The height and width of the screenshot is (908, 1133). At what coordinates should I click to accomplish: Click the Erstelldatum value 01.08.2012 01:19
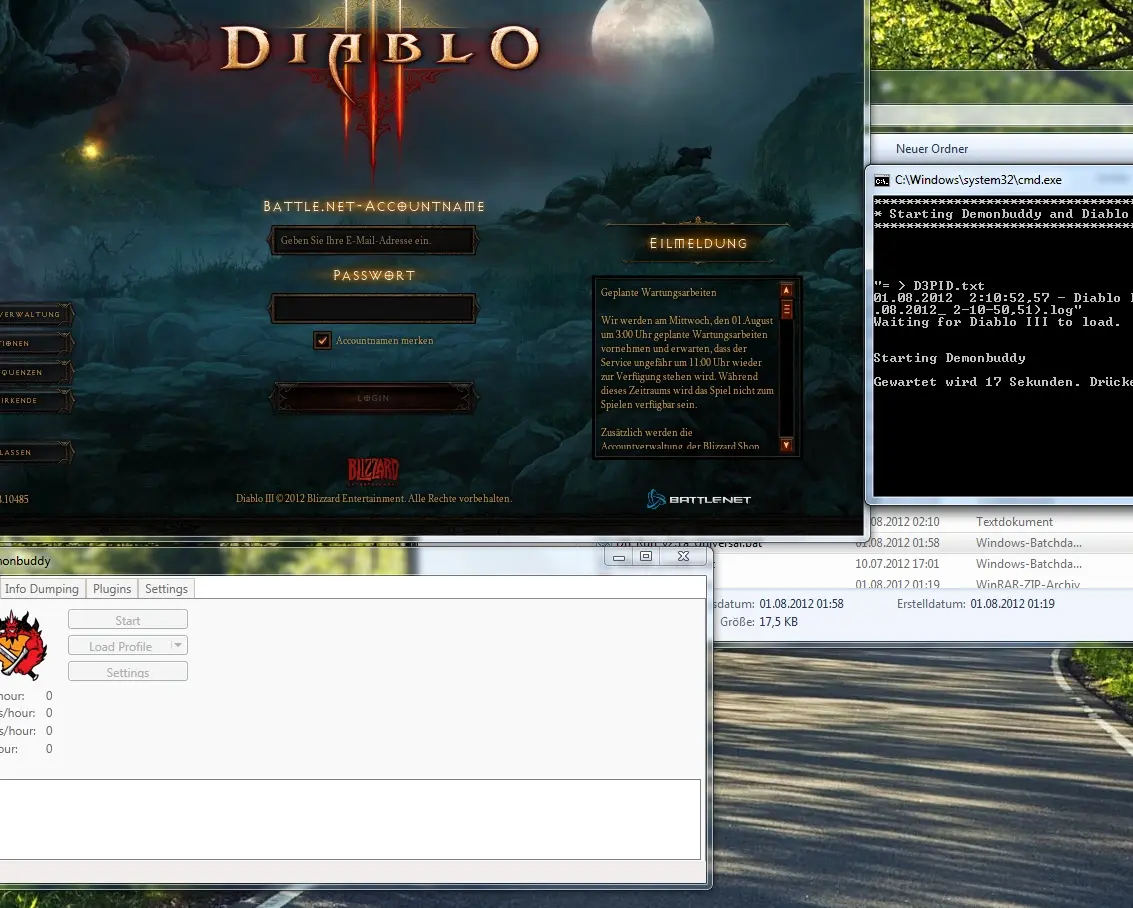pyautogui.click(x=1012, y=604)
